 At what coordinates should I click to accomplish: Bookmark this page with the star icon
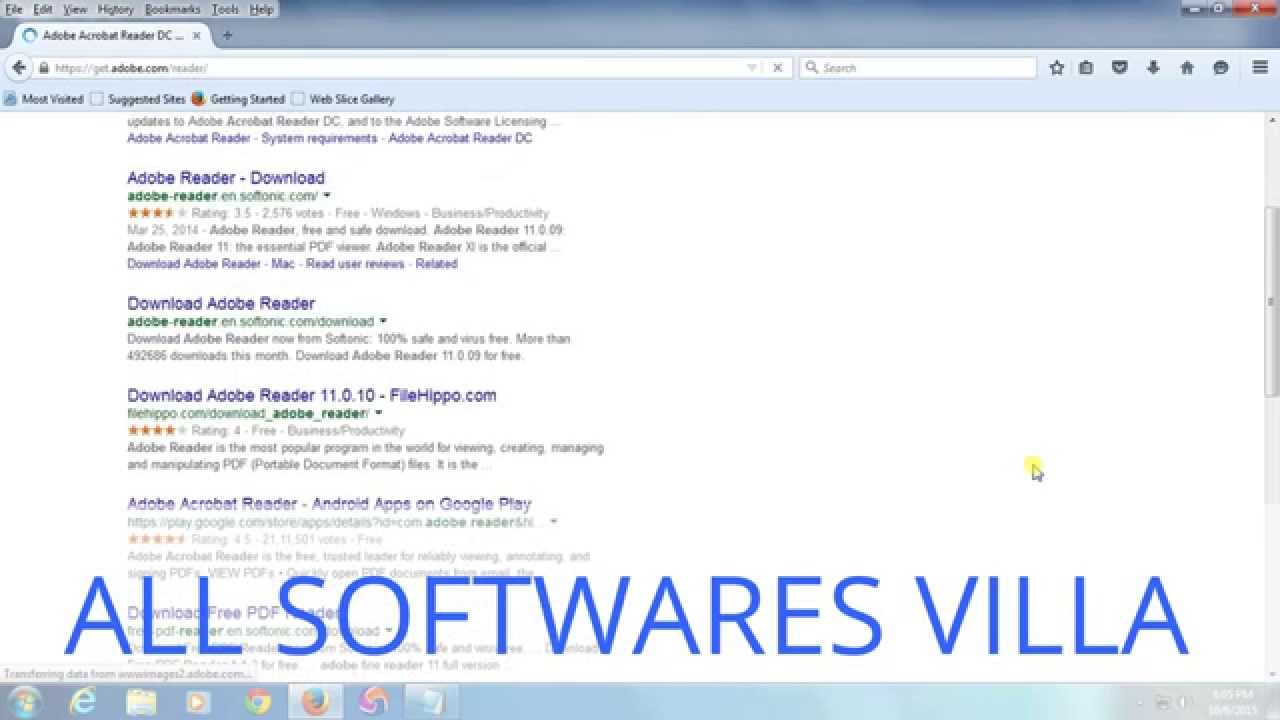1056,68
